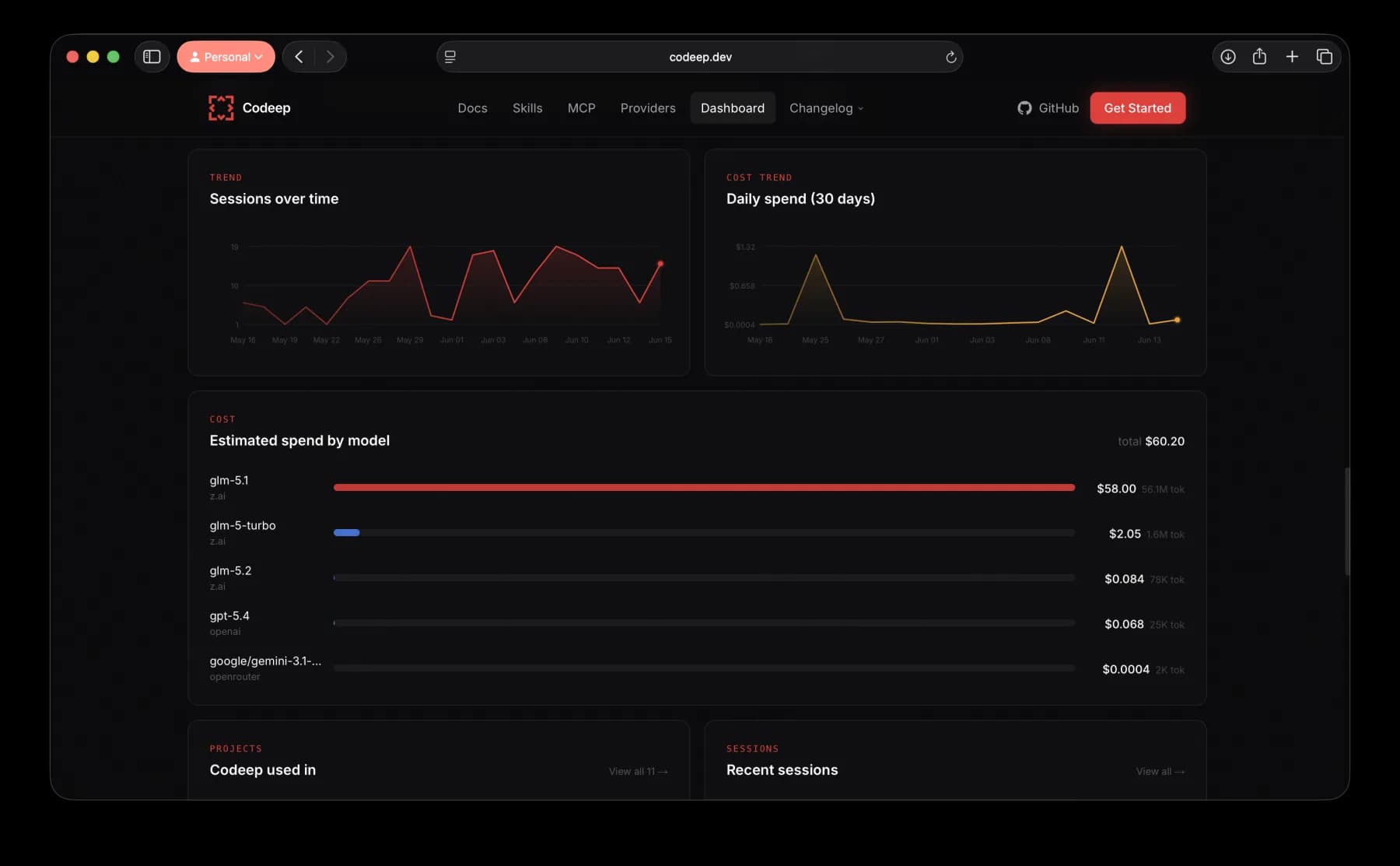The height and width of the screenshot is (866, 1400).
Task: Click the "$58.00" spend value
Action: (x=1116, y=489)
